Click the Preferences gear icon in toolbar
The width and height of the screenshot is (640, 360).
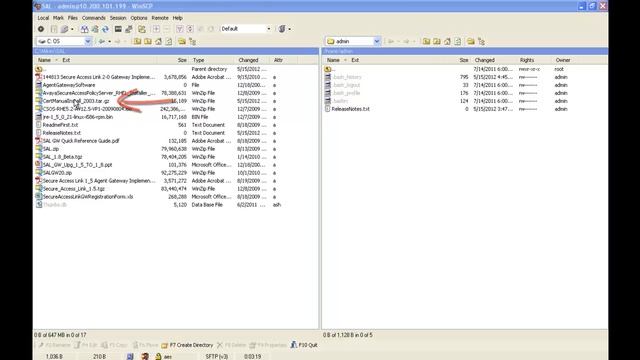(x=41, y=29)
